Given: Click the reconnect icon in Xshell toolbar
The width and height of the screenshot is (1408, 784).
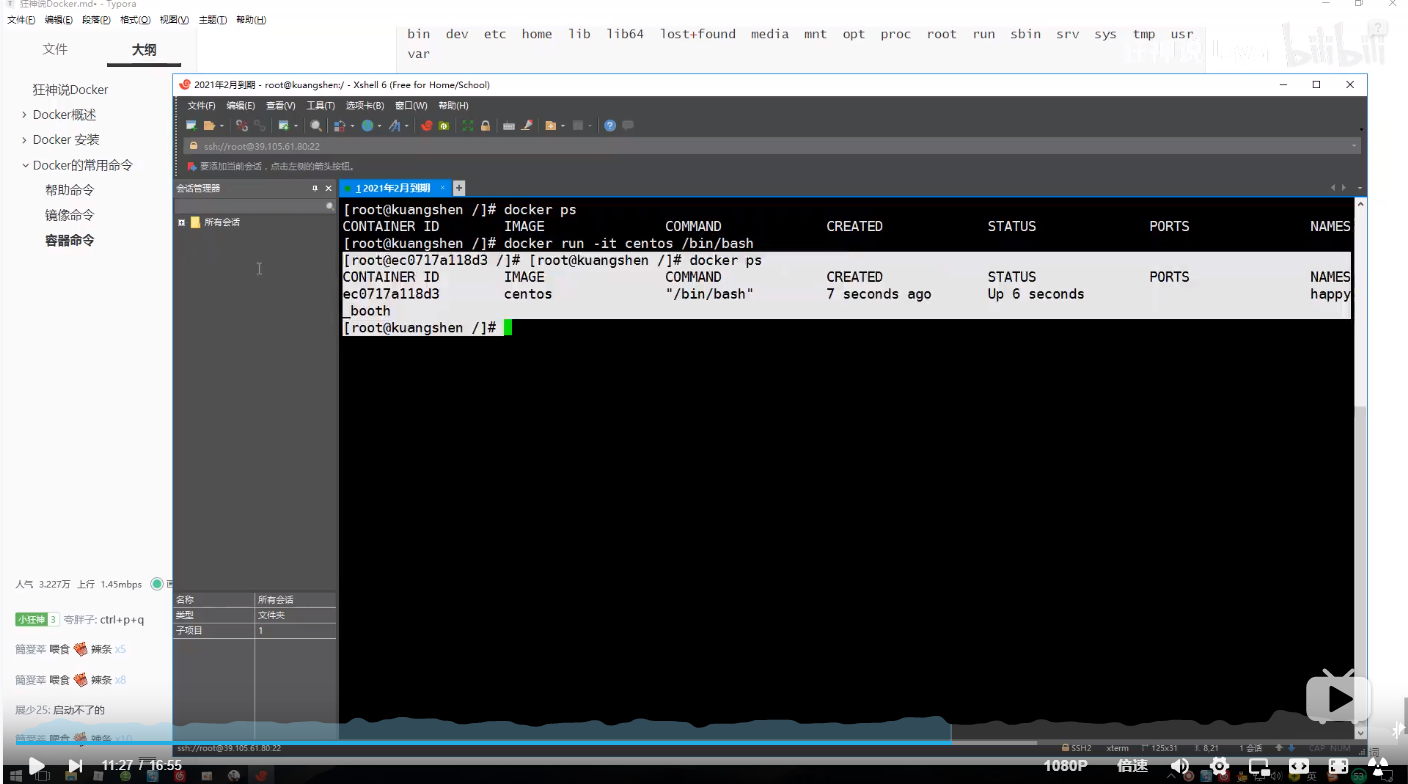Looking at the screenshot, I should (259, 126).
